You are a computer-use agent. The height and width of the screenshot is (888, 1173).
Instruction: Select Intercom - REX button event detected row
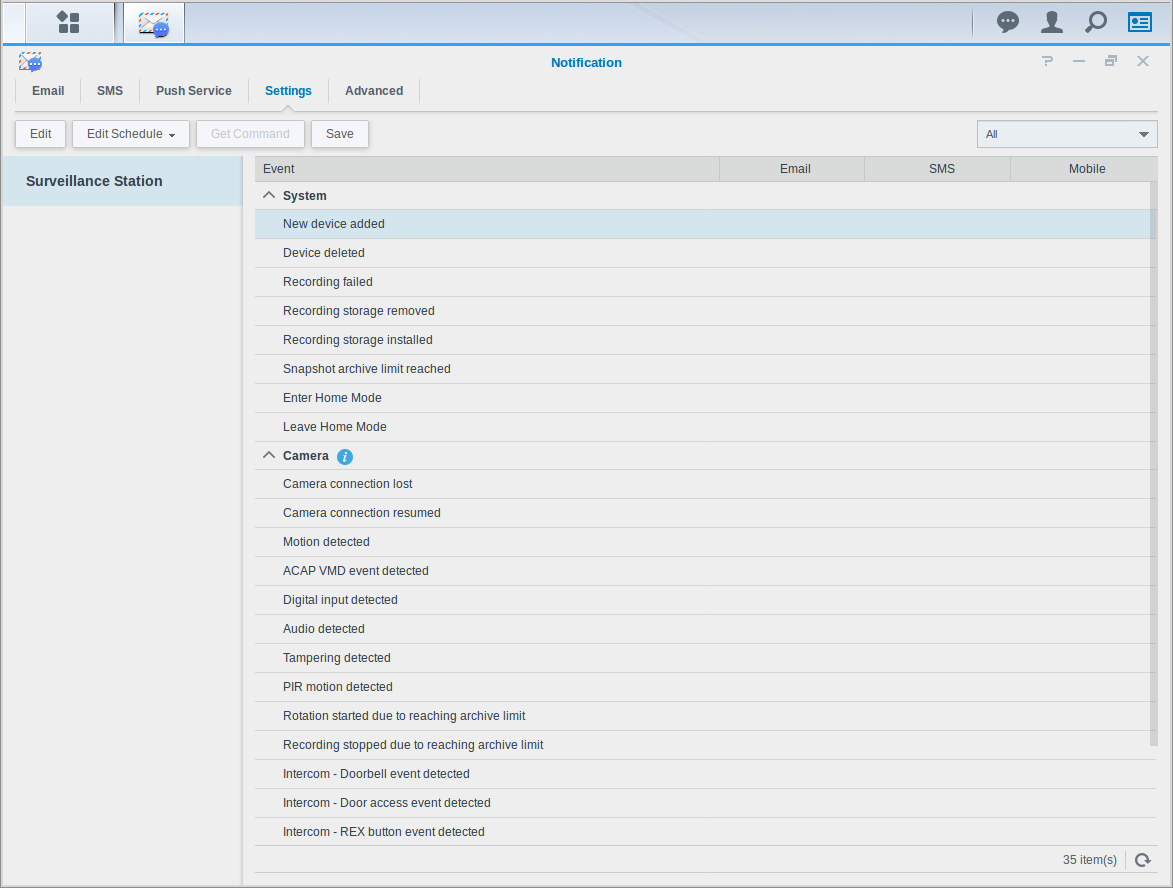pos(705,832)
